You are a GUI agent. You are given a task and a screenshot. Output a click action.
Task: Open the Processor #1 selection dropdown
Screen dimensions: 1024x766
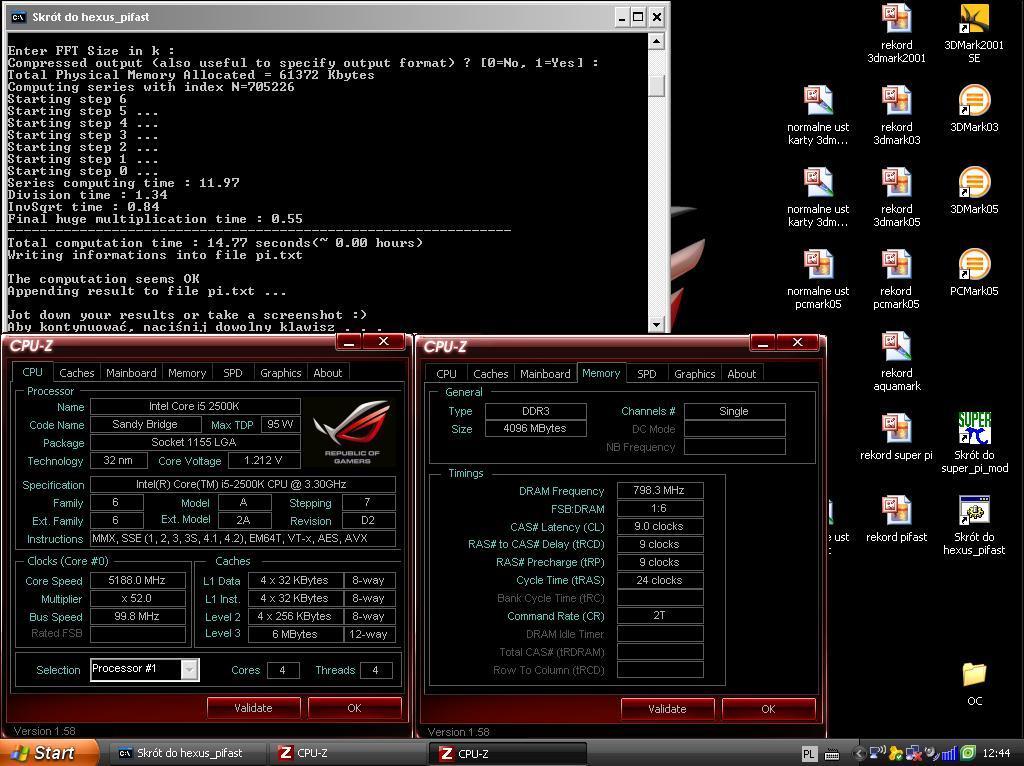coord(189,669)
